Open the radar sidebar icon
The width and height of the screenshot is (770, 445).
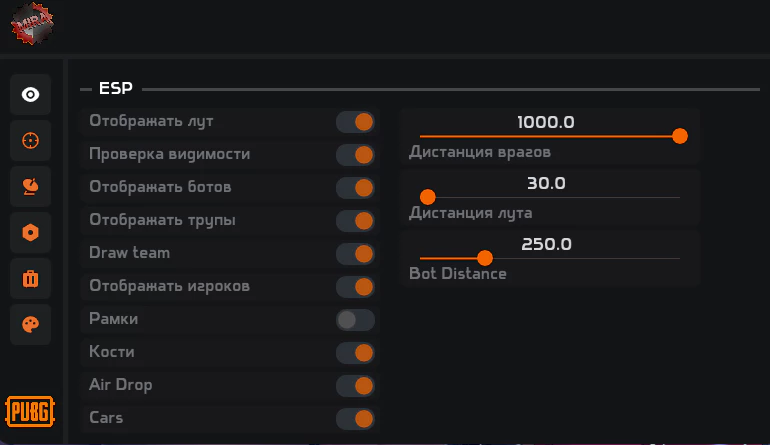pos(30,187)
